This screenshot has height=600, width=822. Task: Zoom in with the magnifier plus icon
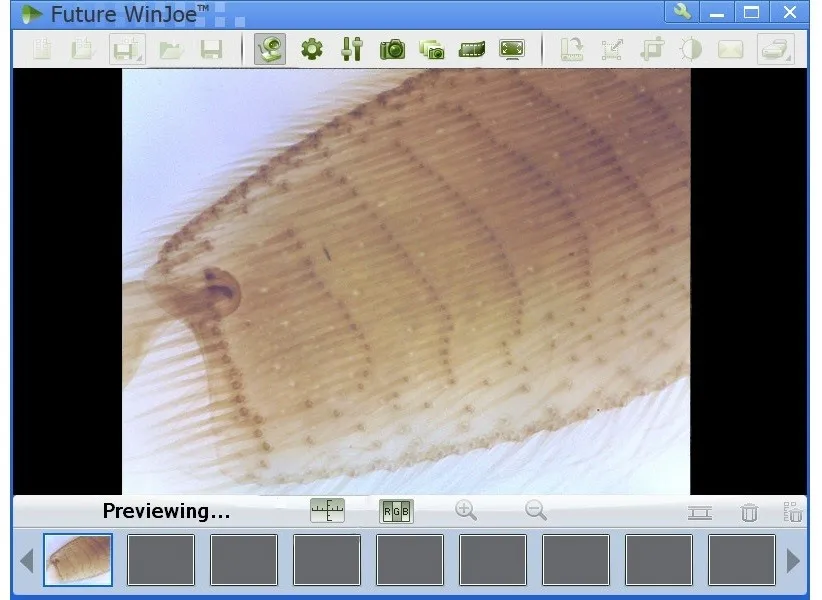pyautogui.click(x=465, y=511)
